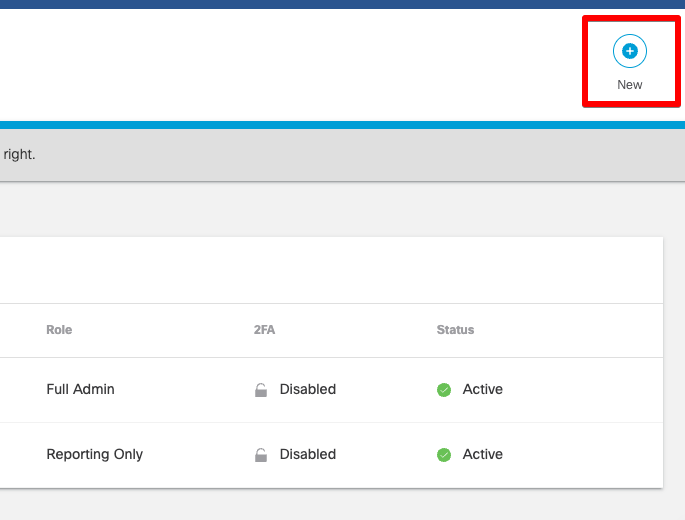
Task: Click the dark blue top header bar
Action: coord(300,4)
